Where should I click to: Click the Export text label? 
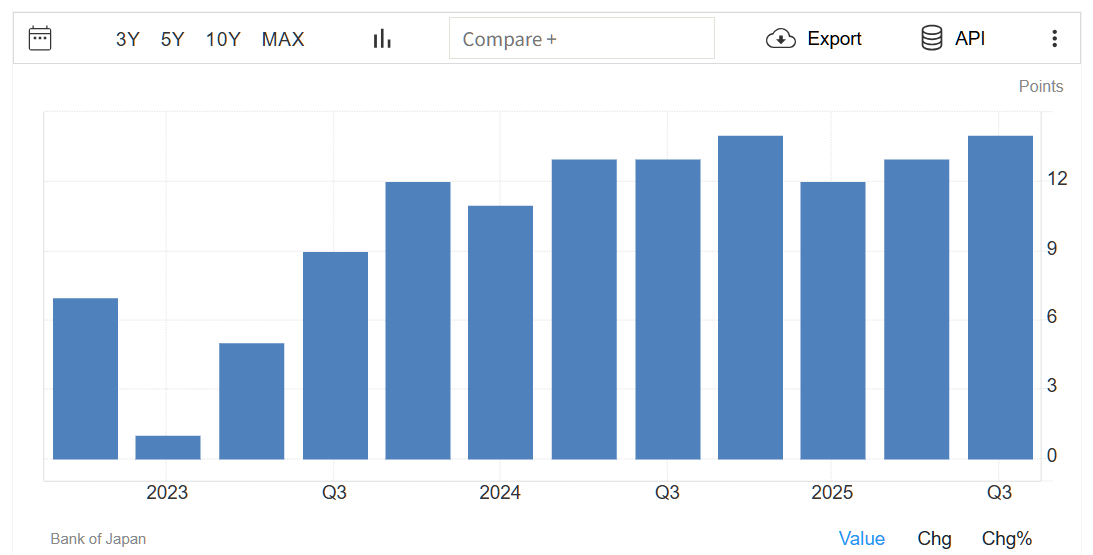coord(834,39)
